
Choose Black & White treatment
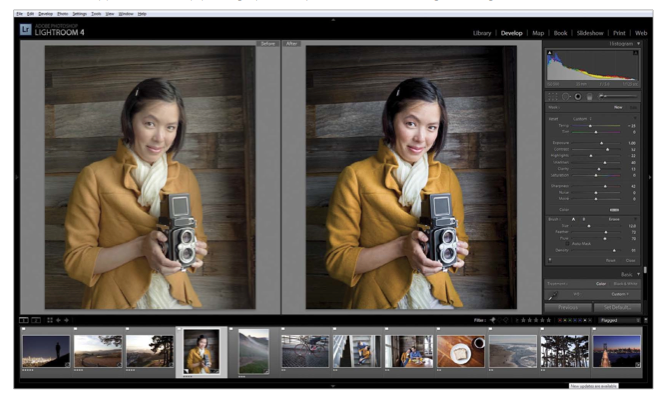point(625,284)
